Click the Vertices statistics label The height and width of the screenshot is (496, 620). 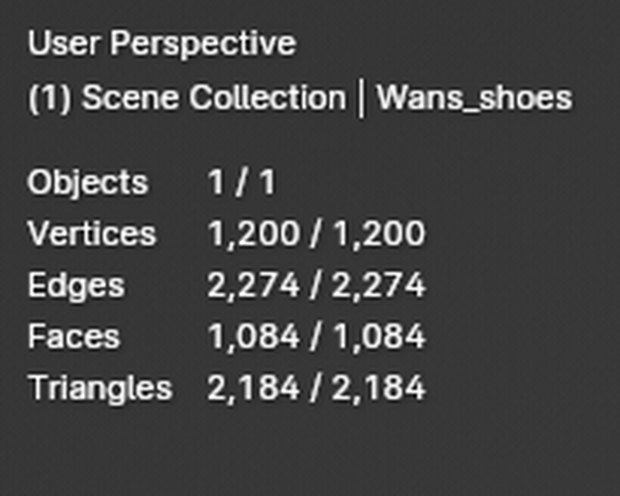click(x=92, y=233)
